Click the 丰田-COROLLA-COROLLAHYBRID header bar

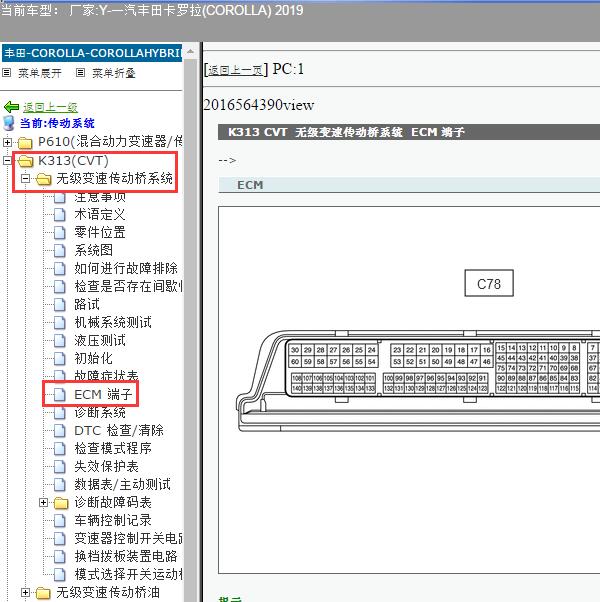92,53
